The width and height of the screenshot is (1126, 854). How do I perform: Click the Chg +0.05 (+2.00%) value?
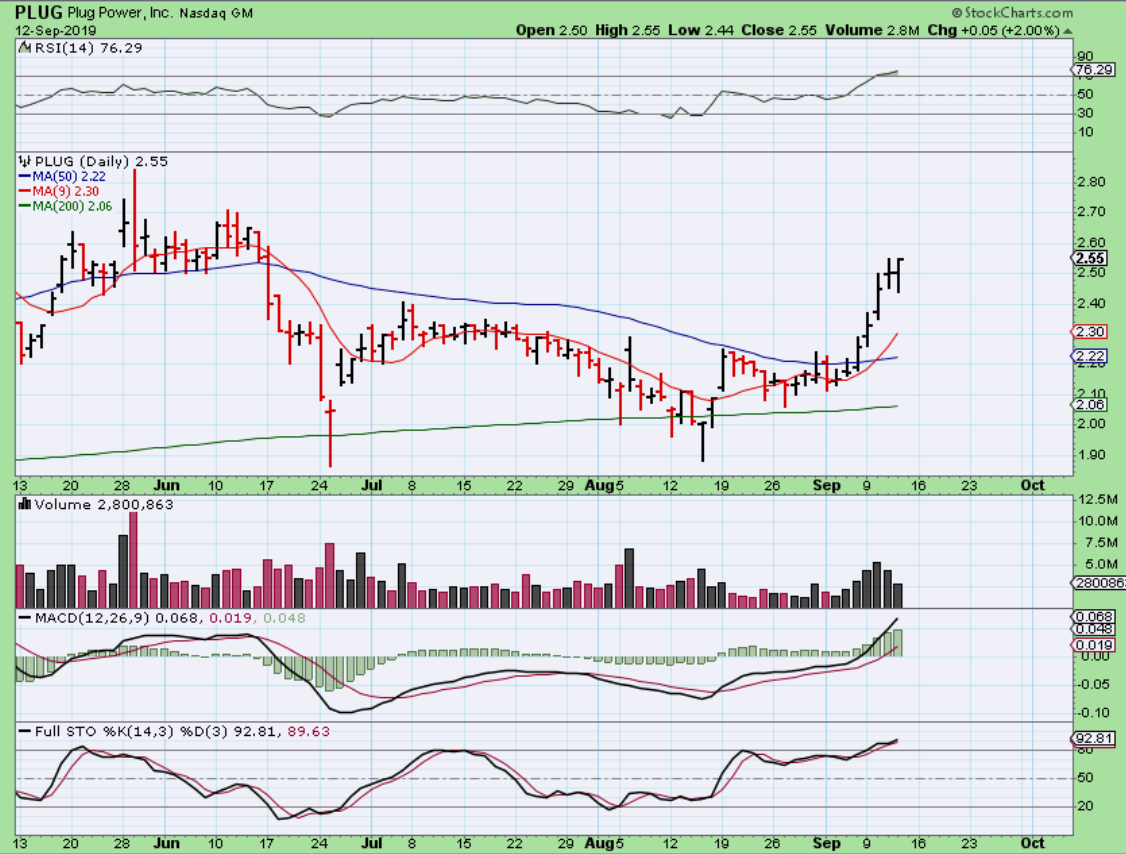[993, 30]
